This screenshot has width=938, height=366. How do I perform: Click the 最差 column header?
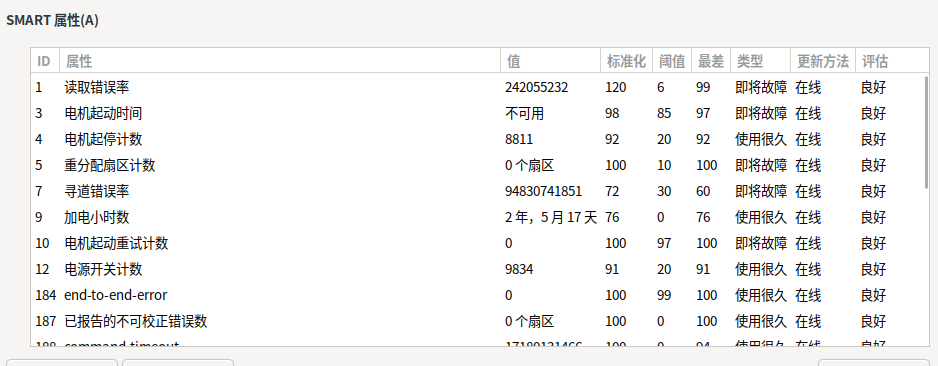(711, 61)
